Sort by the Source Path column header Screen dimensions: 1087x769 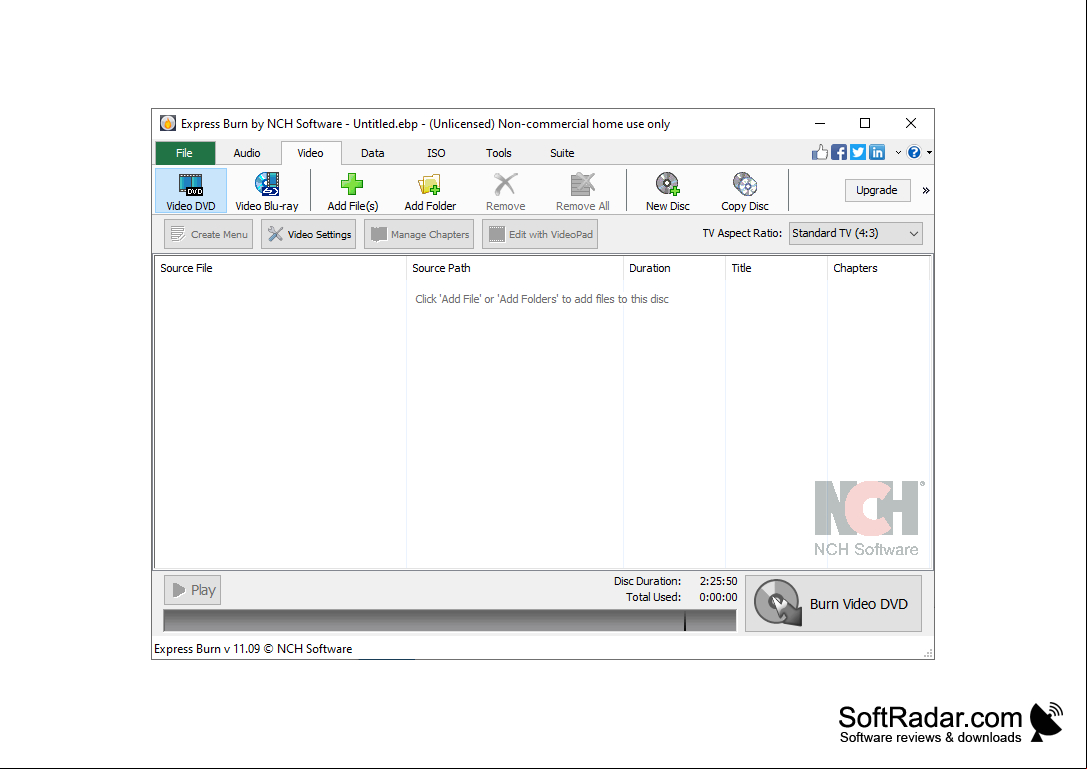coord(515,268)
